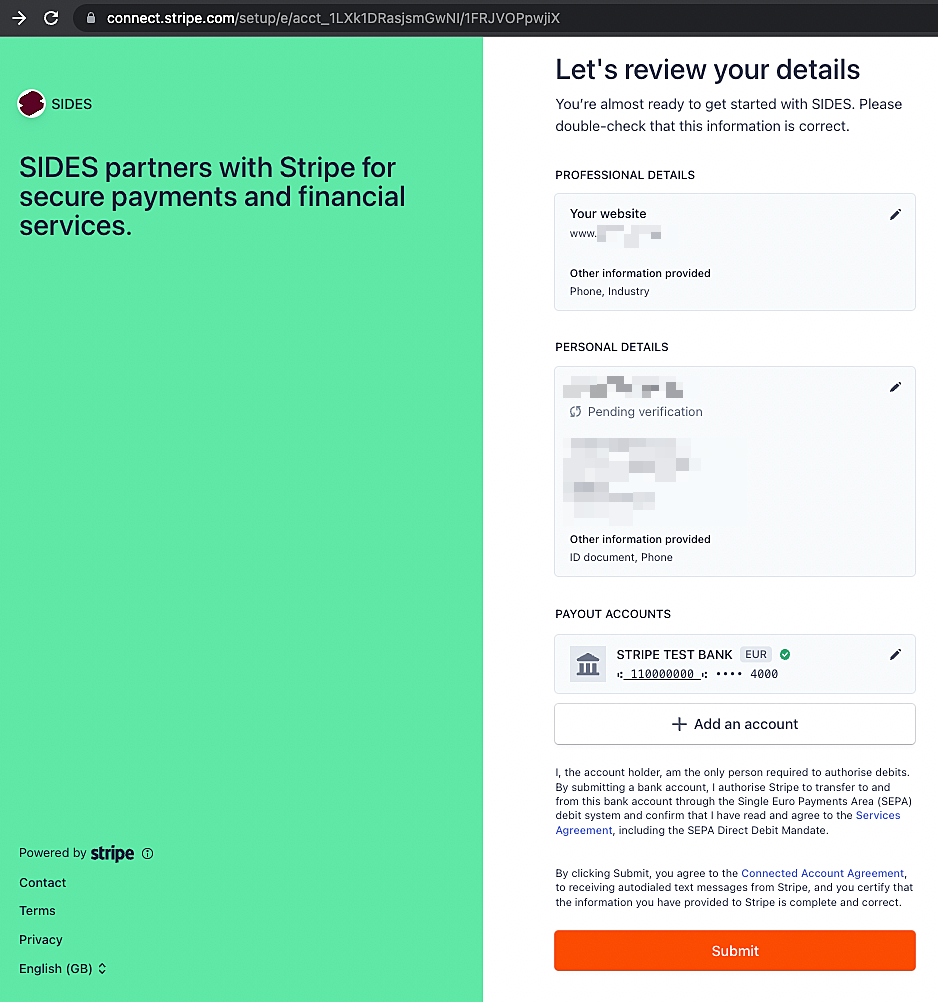The height and width of the screenshot is (1002, 938).
Task: Open info icon next to Powered by Stripe
Action: 148,854
